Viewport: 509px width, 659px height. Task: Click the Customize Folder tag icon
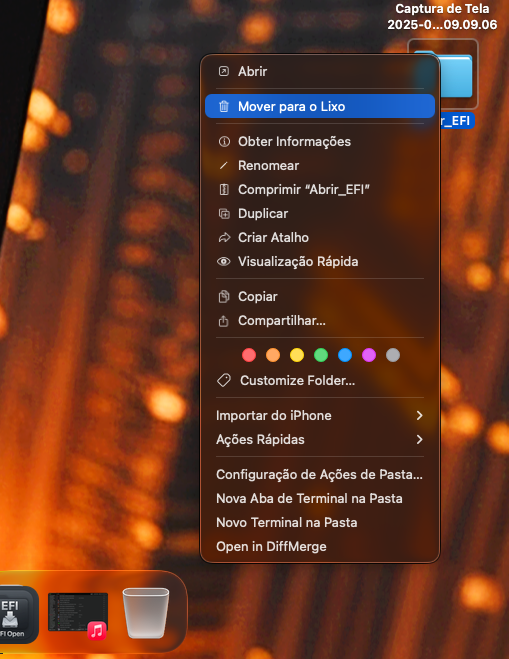pyautogui.click(x=224, y=380)
